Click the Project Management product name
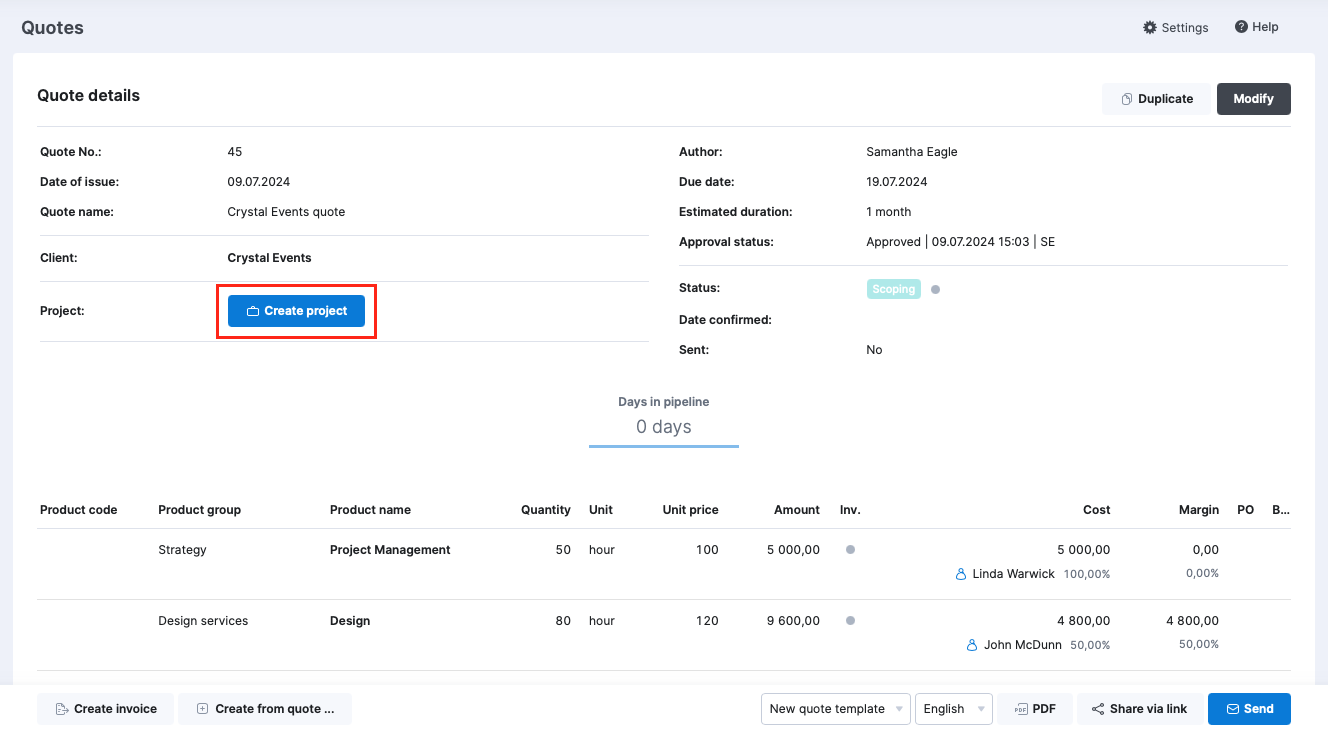Screen dimensions: 1328x731 tap(390, 550)
